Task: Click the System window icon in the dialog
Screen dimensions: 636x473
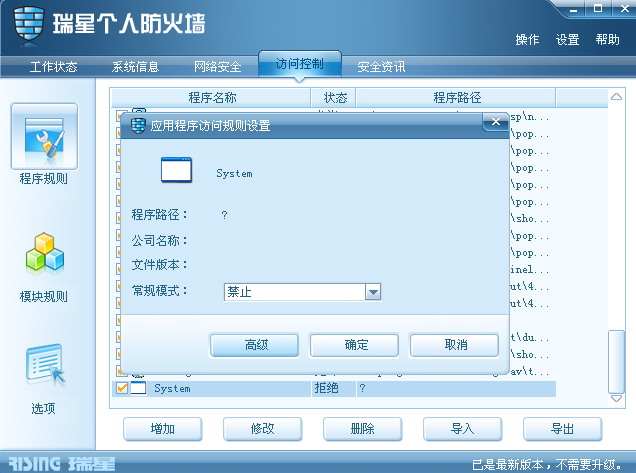Action: pos(176,170)
